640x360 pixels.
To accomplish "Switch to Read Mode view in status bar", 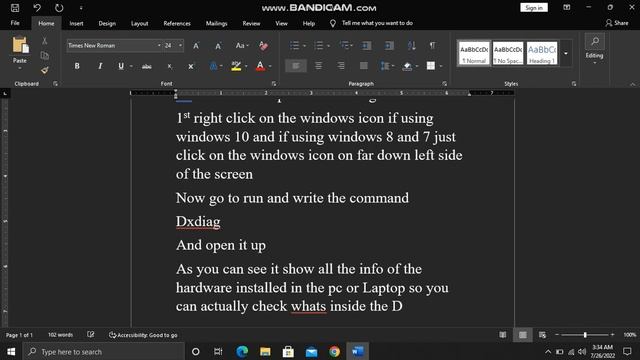I will point(503,335).
